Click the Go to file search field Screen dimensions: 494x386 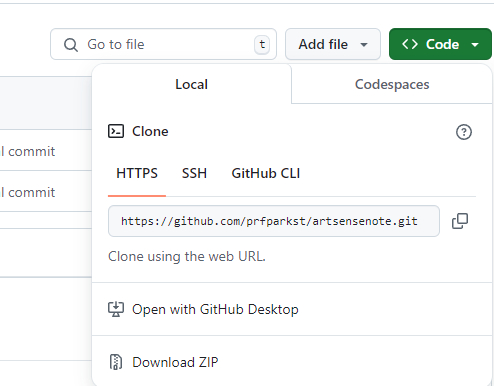click(x=163, y=44)
